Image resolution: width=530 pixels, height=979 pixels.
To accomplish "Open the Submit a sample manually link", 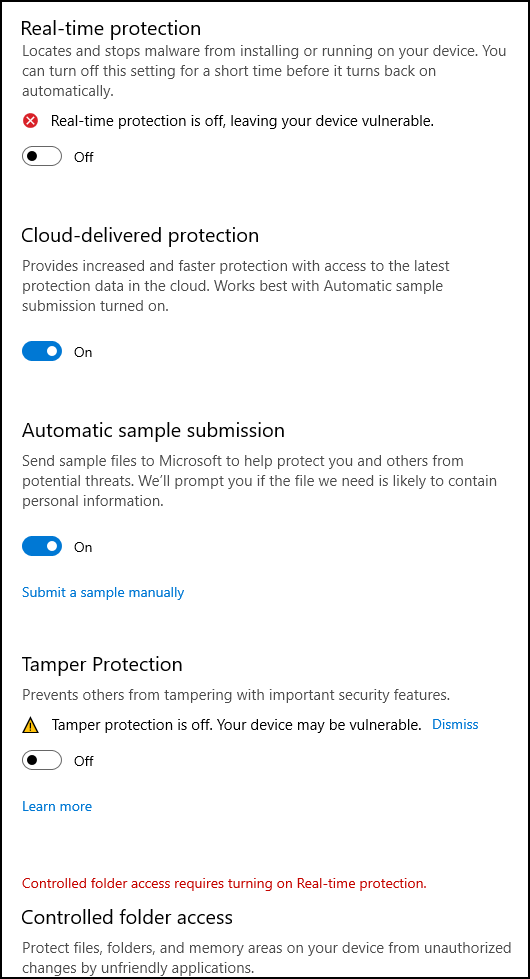I will (x=103, y=592).
